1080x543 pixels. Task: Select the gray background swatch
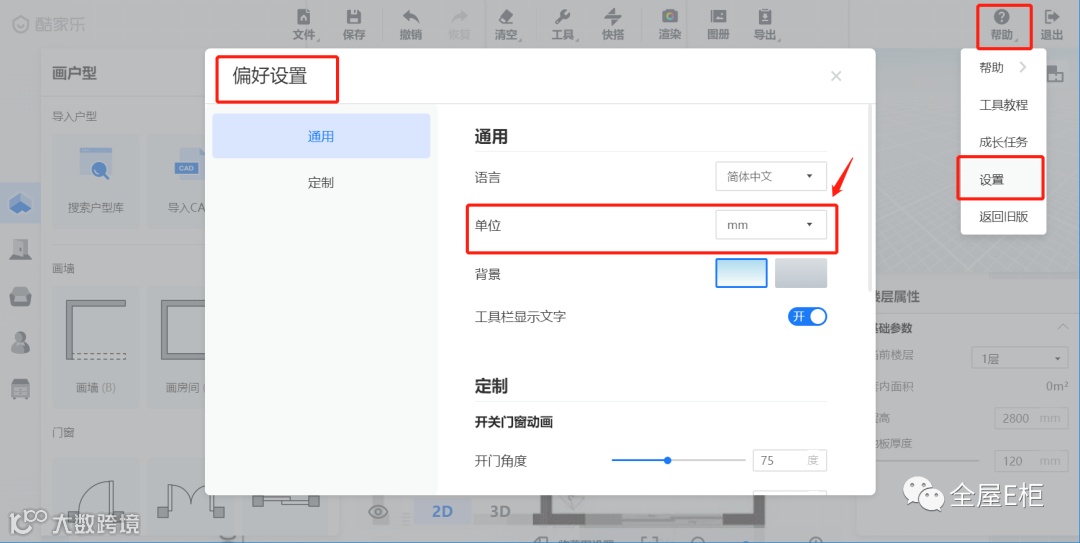pyautogui.click(x=800, y=273)
